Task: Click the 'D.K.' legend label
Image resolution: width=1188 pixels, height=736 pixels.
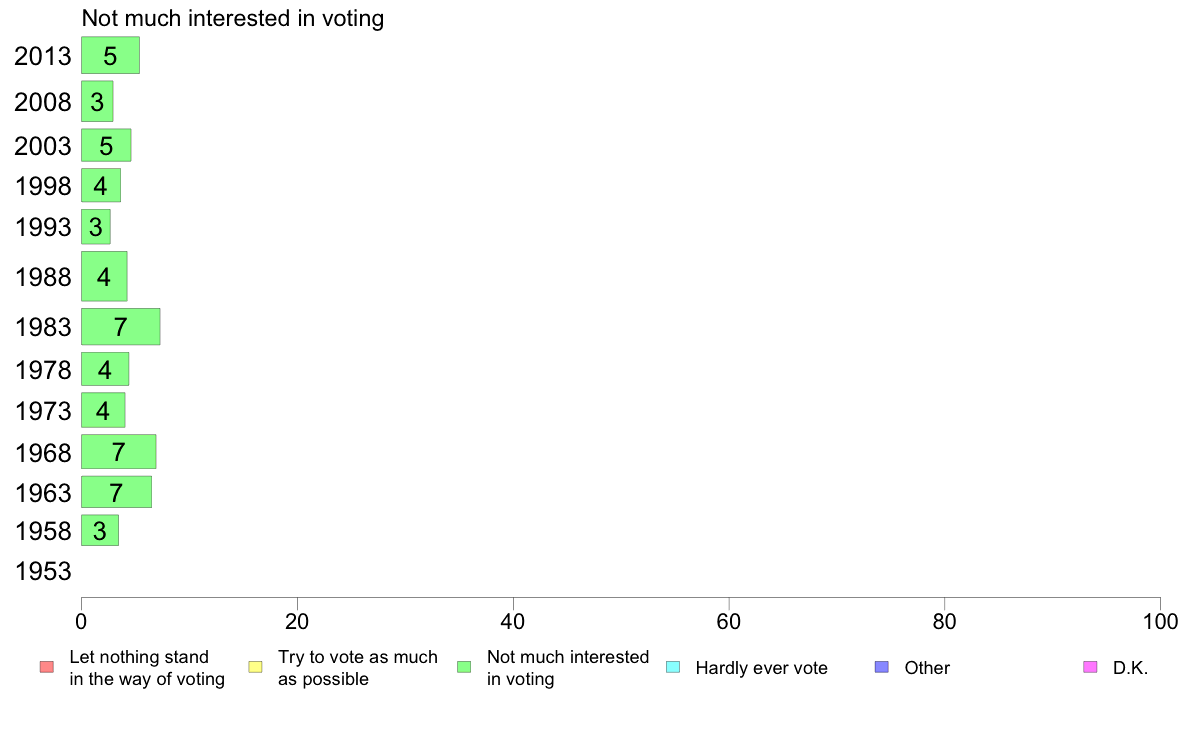Action: pos(1130,668)
